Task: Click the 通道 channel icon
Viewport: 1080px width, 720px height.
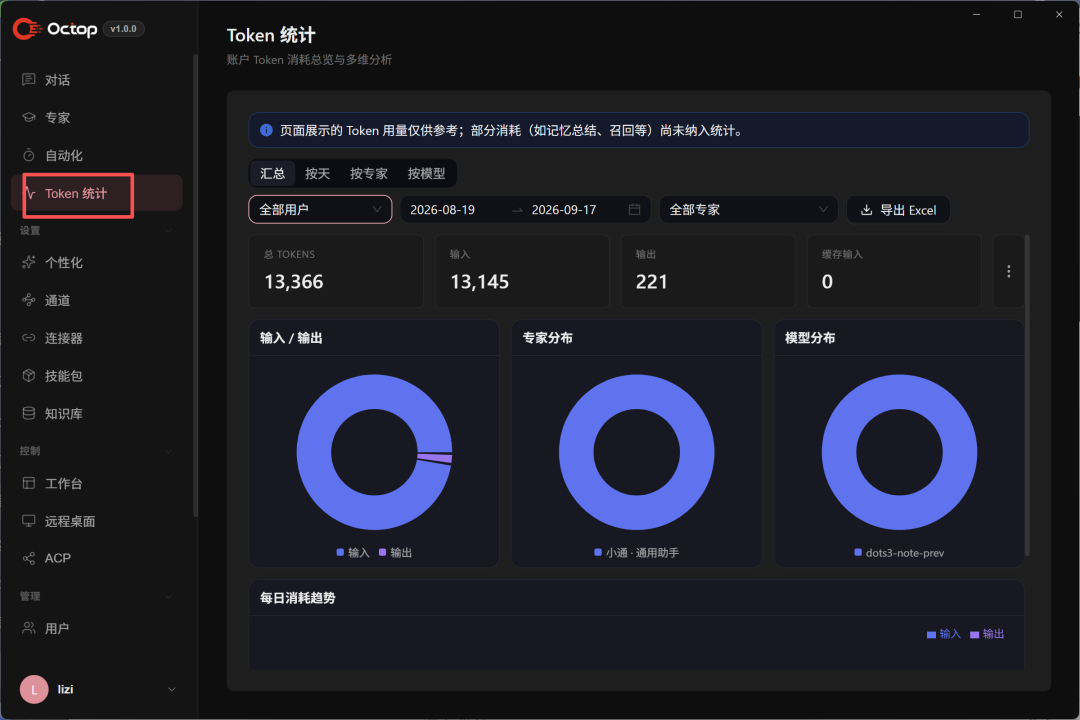Action: pyautogui.click(x=28, y=300)
